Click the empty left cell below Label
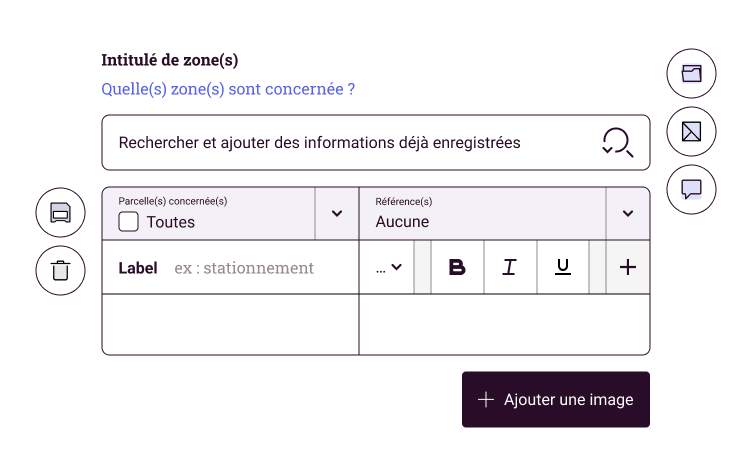 pyautogui.click(x=230, y=325)
